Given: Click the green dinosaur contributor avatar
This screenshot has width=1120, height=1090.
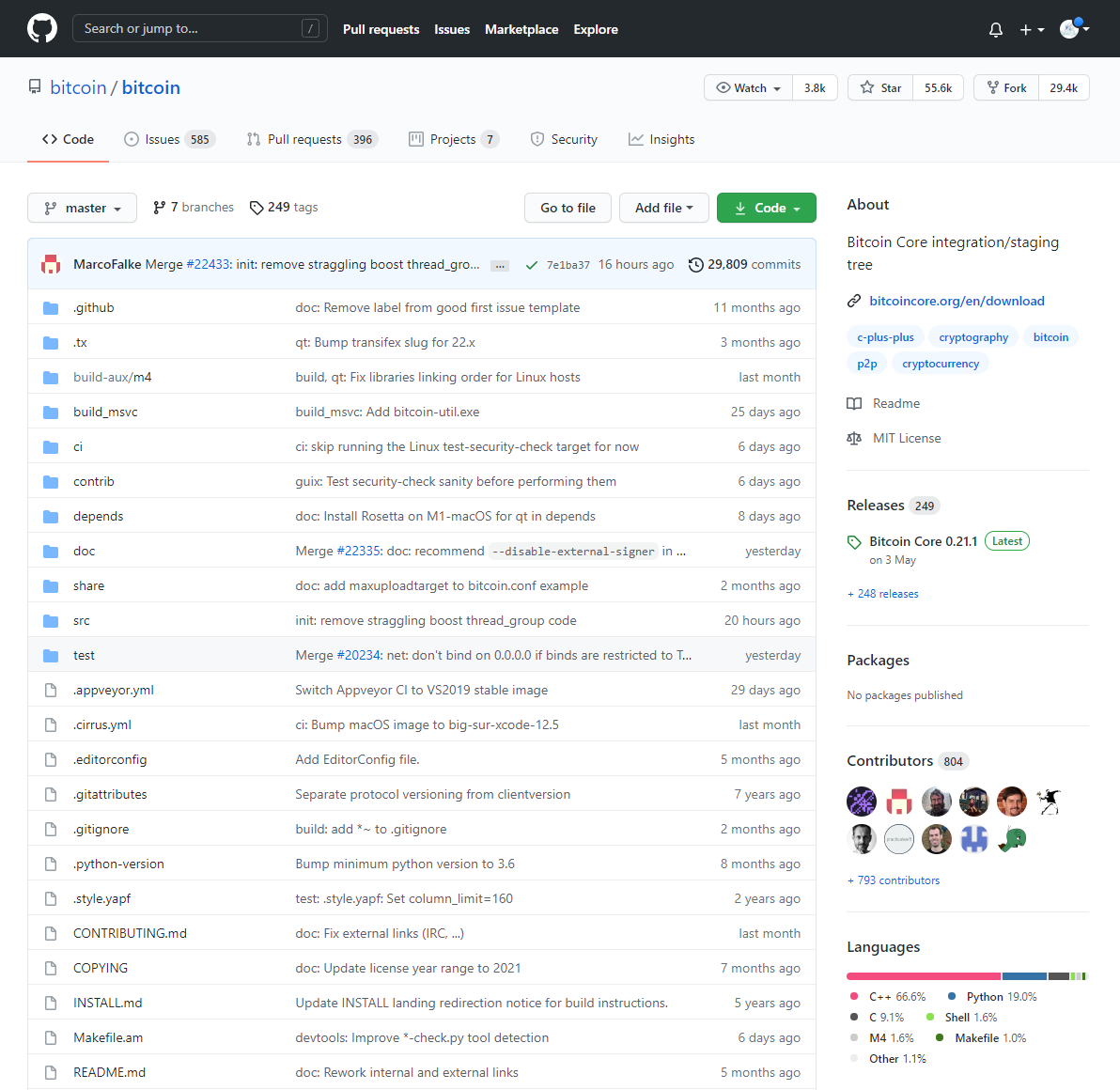Looking at the screenshot, I should click(1012, 839).
